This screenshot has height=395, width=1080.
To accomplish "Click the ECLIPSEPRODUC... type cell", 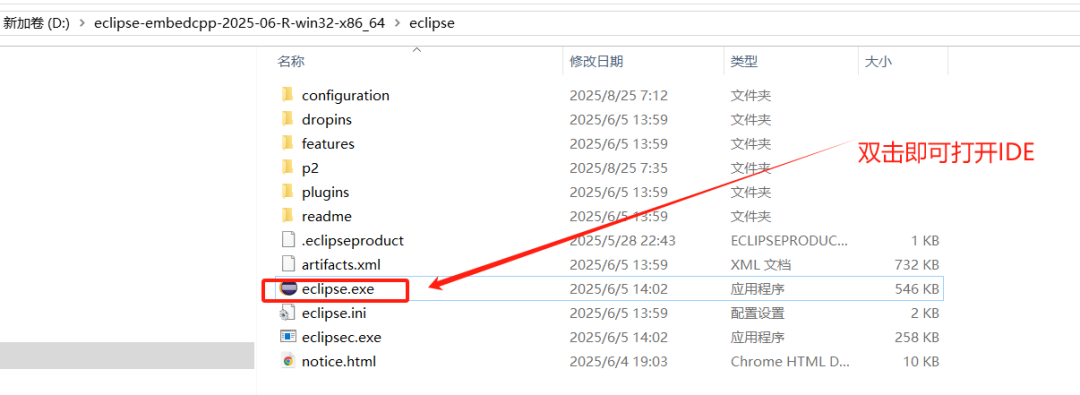I will 789,241.
